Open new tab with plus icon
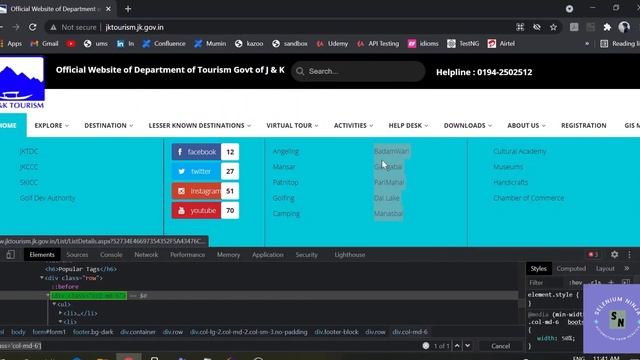Image resolution: width=640 pixels, height=360 pixels. (128, 9)
